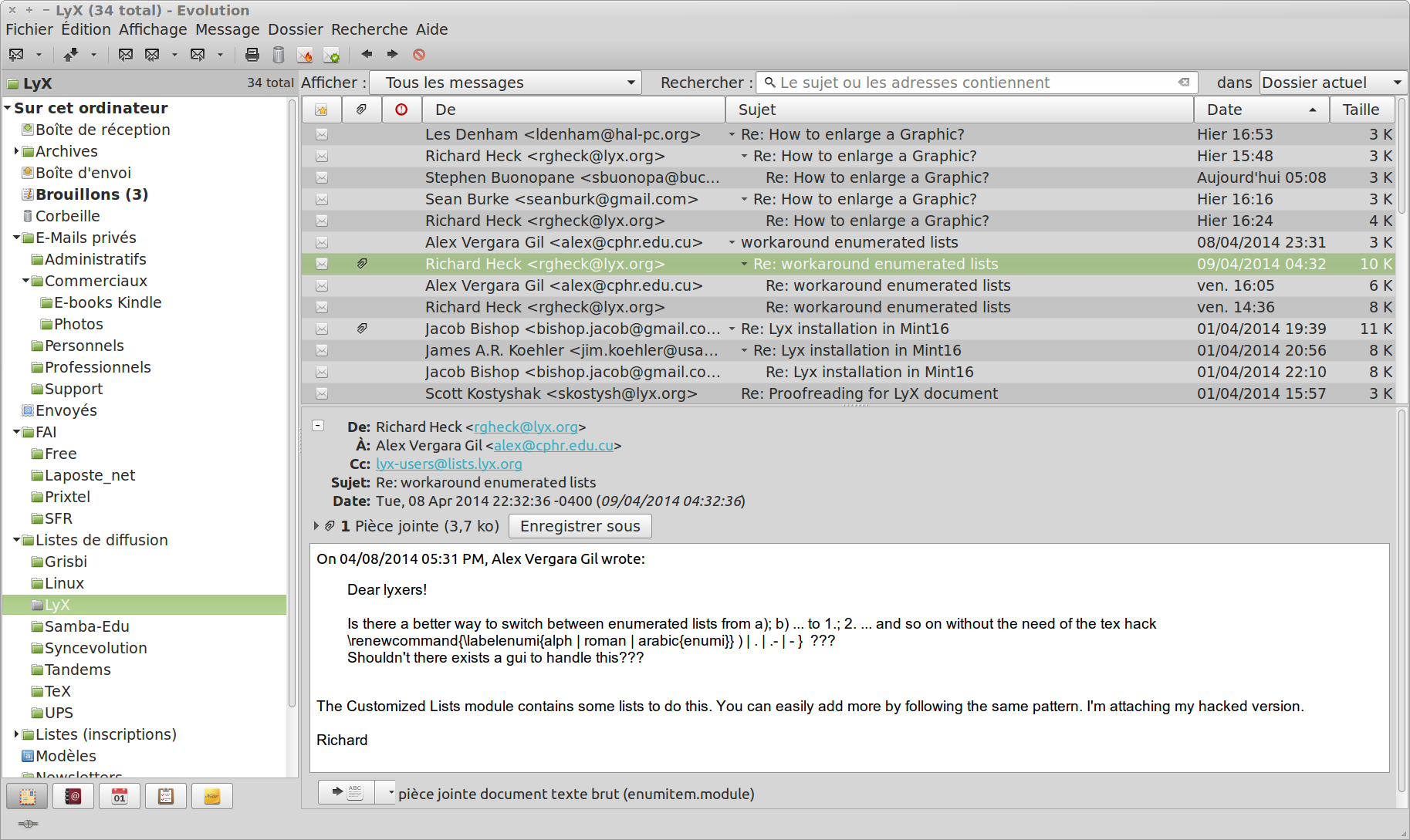Go to next message arrow
Viewport: 1410px width, 840px height.
392,54
